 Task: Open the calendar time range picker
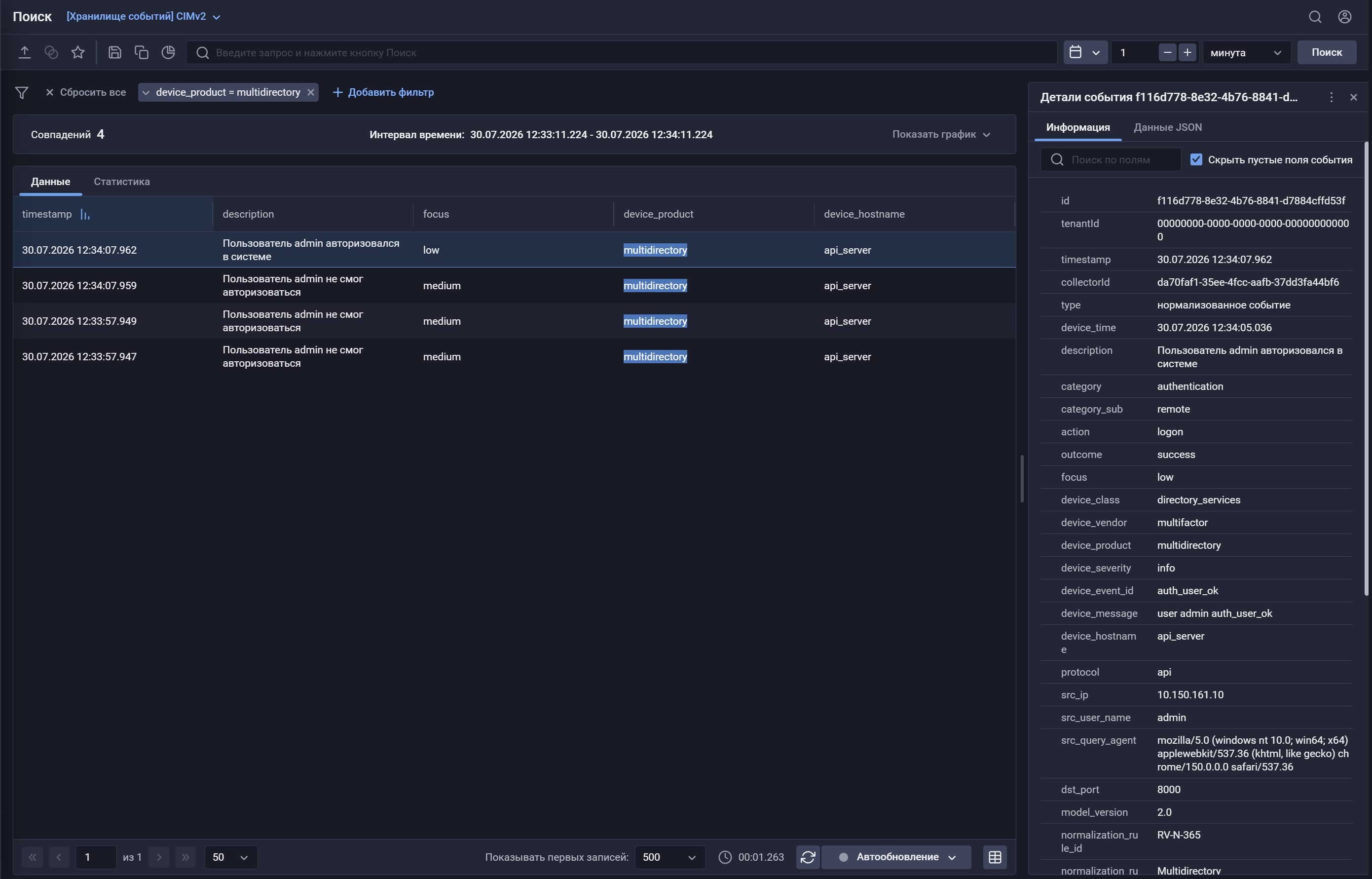tap(1085, 52)
